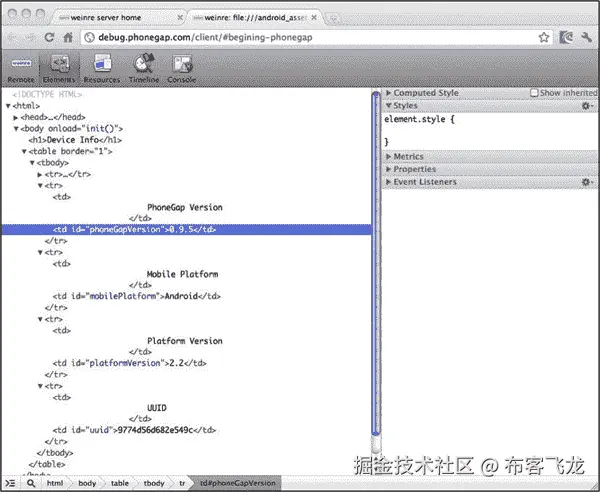Screen dimensions: 600x492
Task: Close the weinre android_asset tab
Action: click(314, 18)
